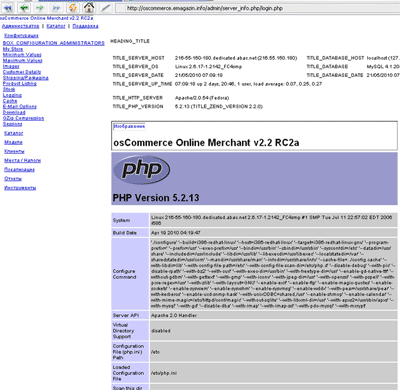Open the Logging configuration link
Screen dimensions: 400x390
click(x=12, y=95)
